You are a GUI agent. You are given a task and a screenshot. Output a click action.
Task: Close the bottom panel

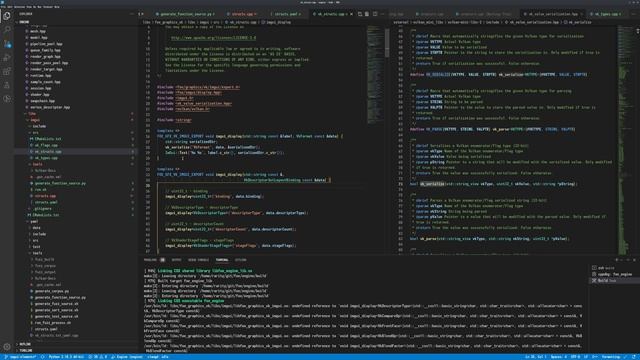[x=634, y=260]
